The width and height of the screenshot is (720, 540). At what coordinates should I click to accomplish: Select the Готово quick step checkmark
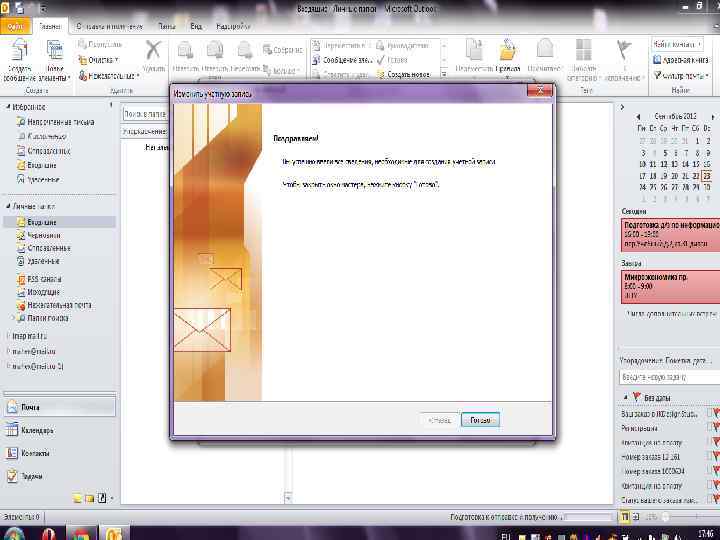click(x=392, y=60)
